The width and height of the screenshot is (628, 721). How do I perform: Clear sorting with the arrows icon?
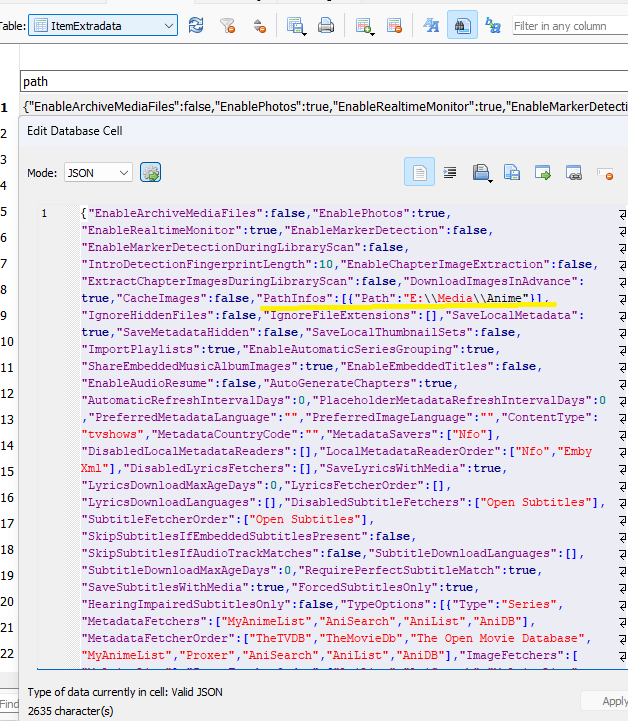(x=259, y=25)
